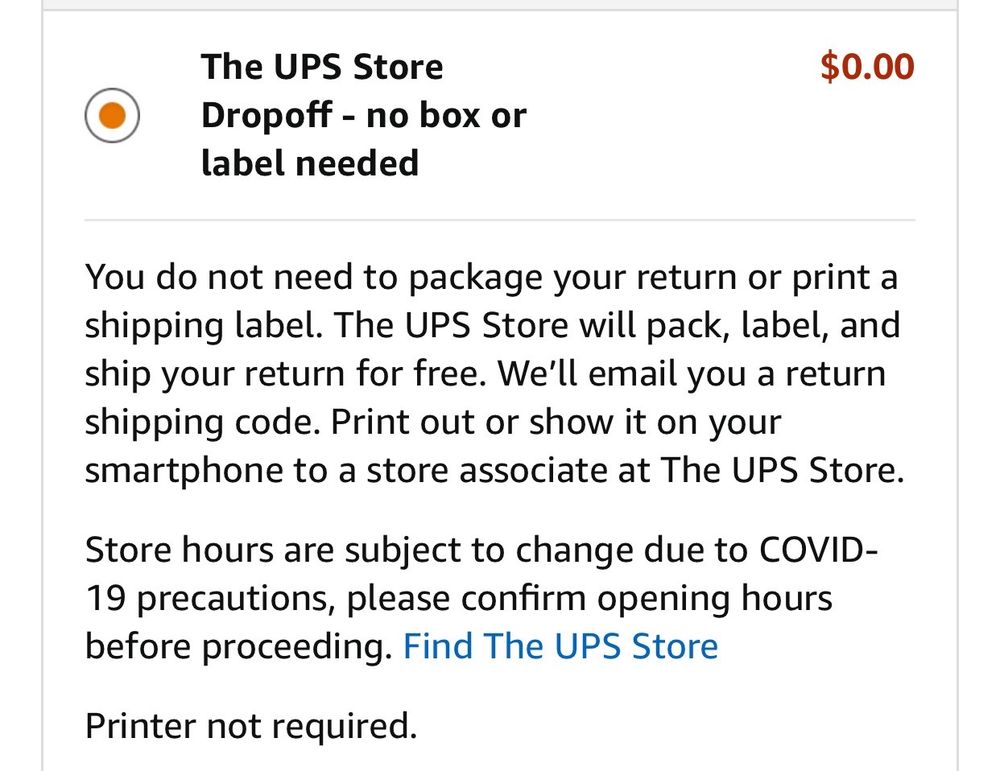Image resolution: width=1000 pixels, height=771 pixels.
Task: Click "The UPS Store" option title line
Action: pyautogui.click(x=321, y=68)
